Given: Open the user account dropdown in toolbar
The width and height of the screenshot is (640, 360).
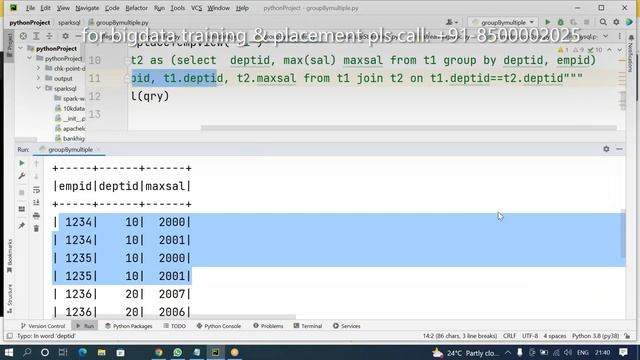Looking at the screenshot, I should [x=451, y=22].
